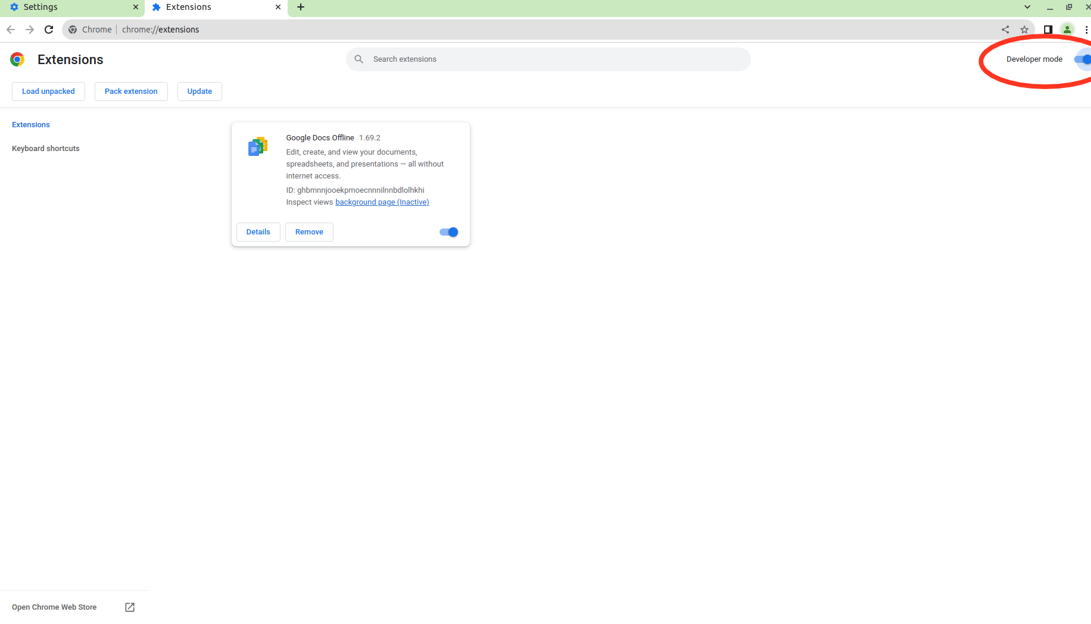This screenshot has width=1091, height=624.
Task: Click the Extensions tab puzzle icon
Action: (157, 7)
